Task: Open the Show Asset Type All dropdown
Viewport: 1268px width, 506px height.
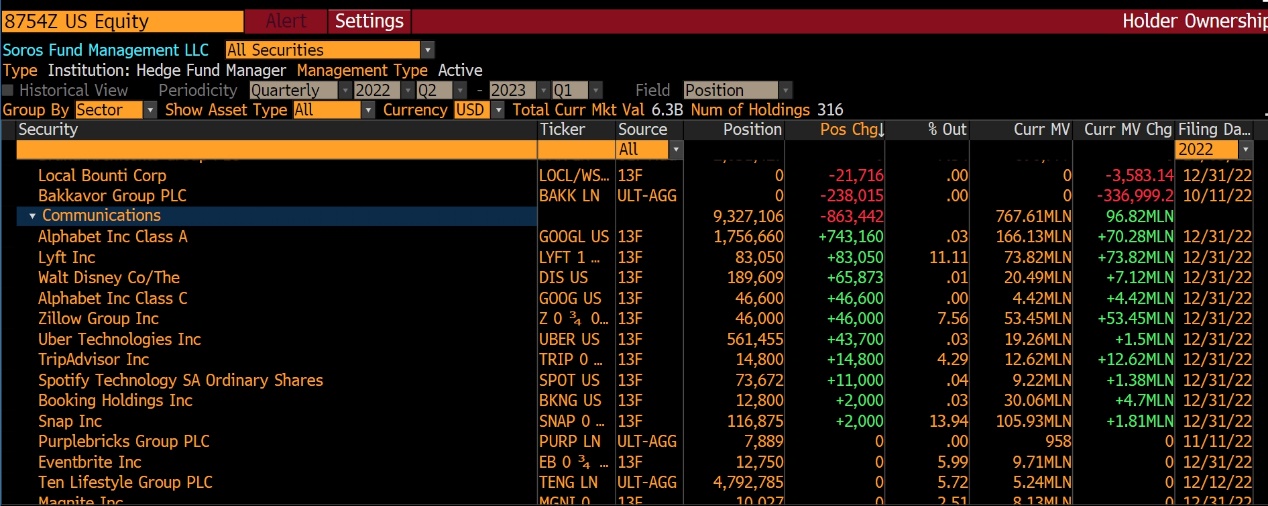Action: point(333,110)
